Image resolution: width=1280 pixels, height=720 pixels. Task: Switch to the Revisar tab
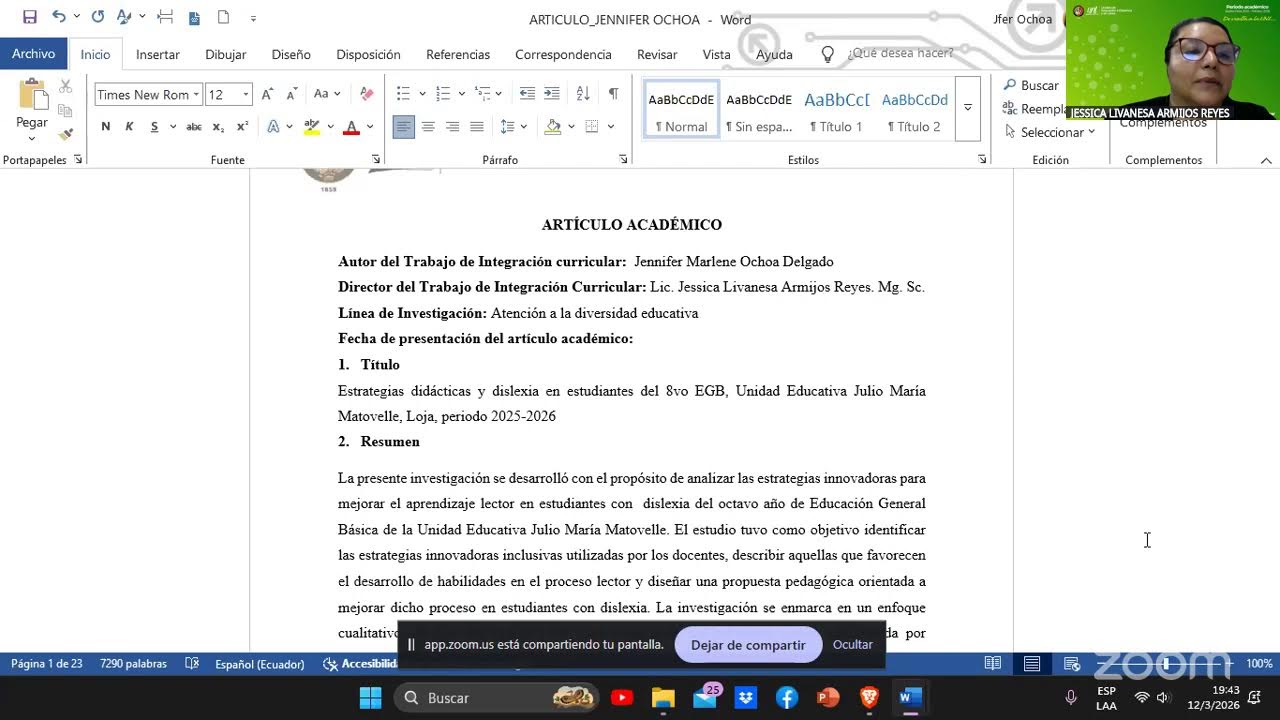click(657, 55)
